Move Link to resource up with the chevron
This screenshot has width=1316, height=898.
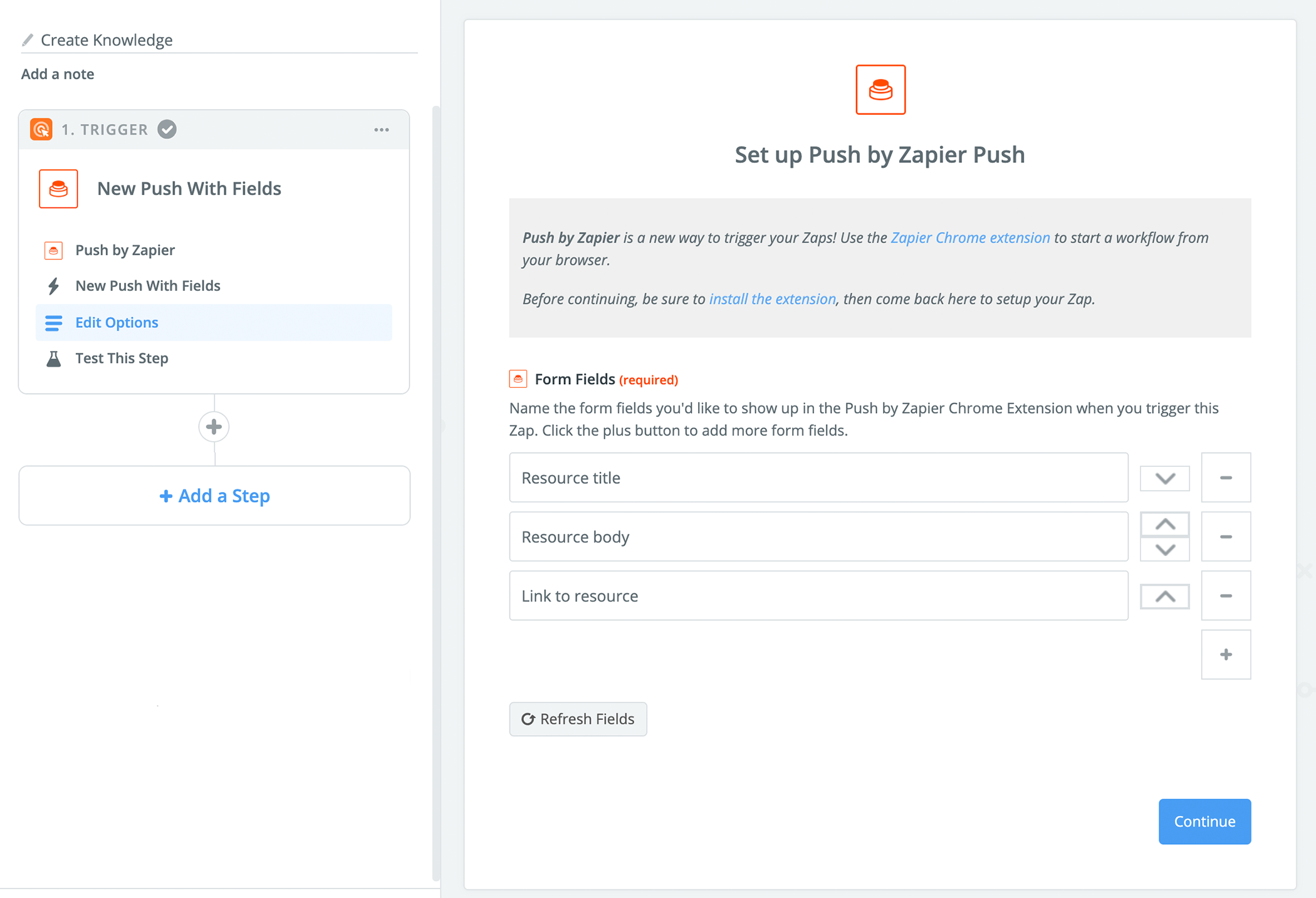1164,596
